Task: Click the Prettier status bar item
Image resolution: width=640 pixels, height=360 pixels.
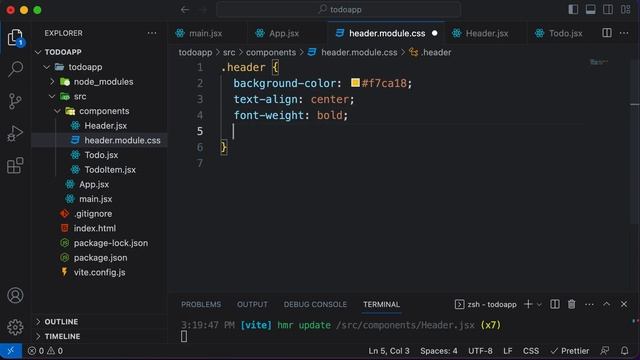Action: [x=570, y=351]
